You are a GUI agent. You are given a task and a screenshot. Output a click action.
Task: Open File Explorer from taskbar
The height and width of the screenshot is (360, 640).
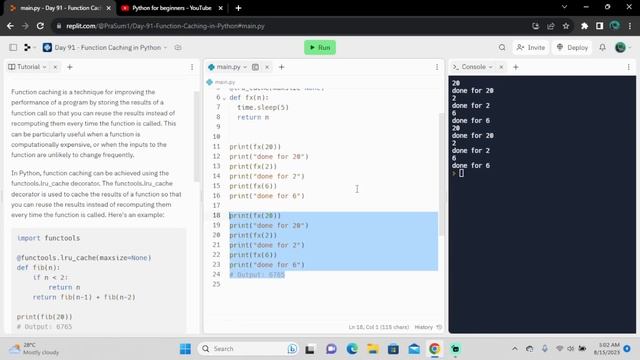(372, 349)
